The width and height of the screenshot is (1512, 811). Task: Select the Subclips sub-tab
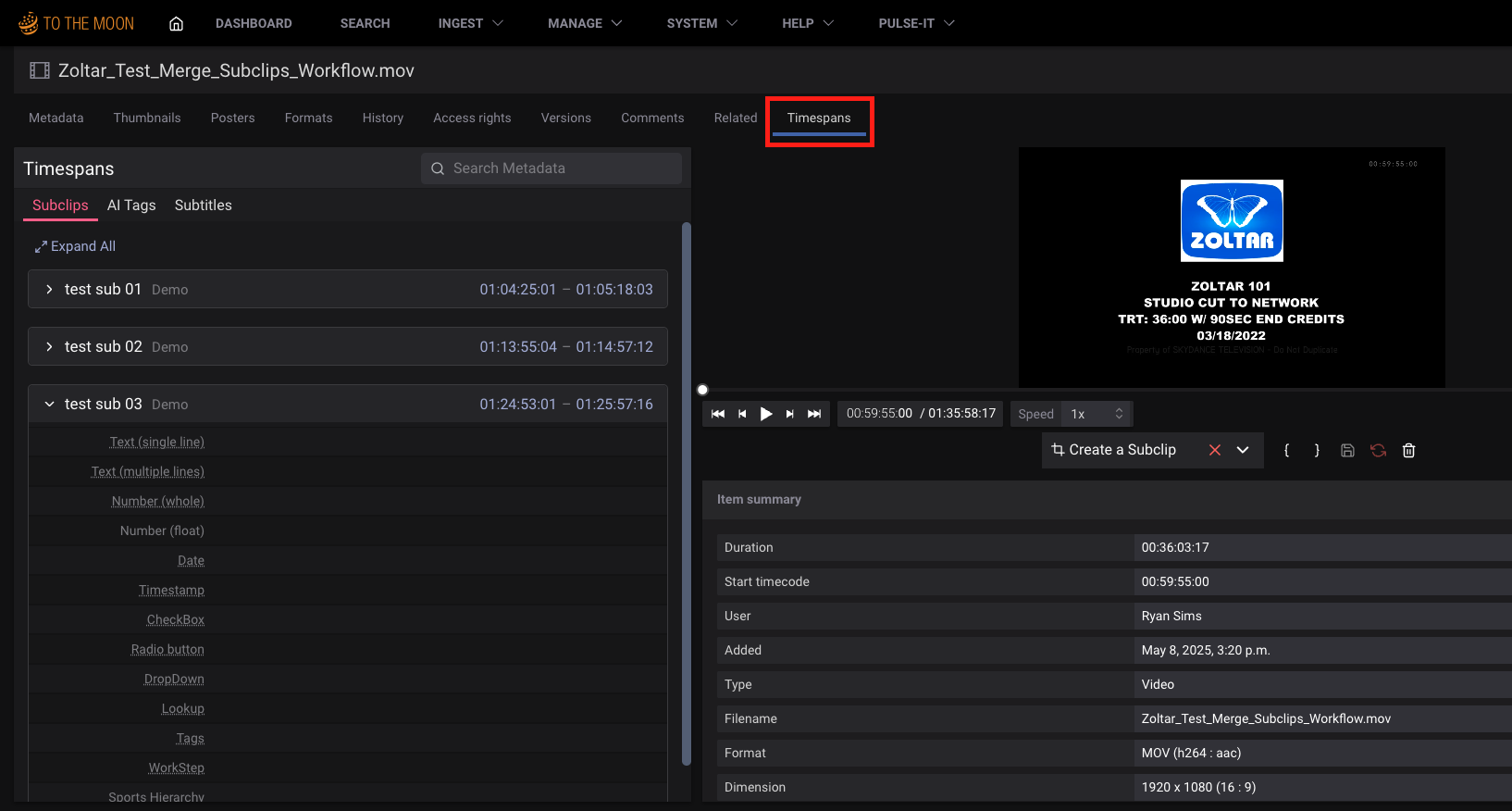60,206
